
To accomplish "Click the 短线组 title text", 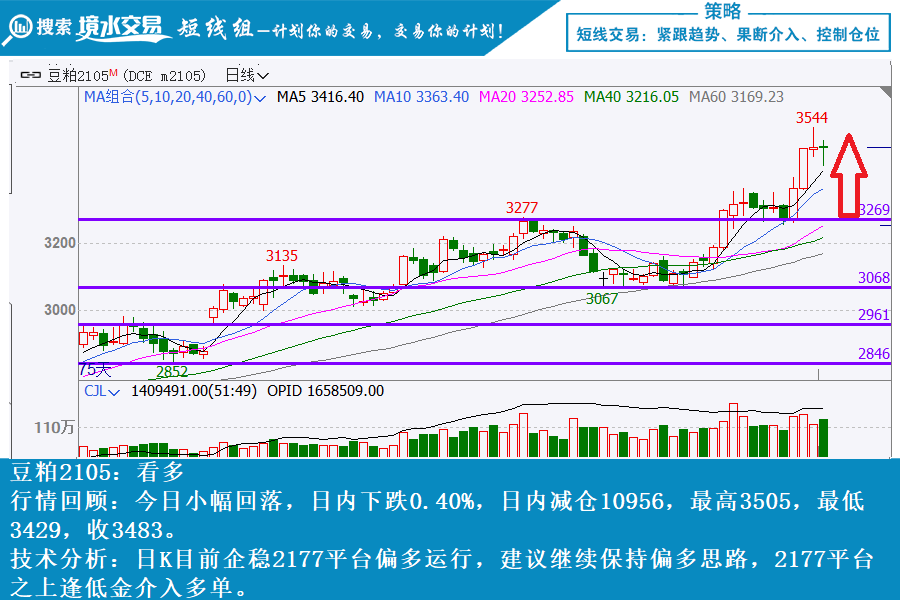I will 212,29.
